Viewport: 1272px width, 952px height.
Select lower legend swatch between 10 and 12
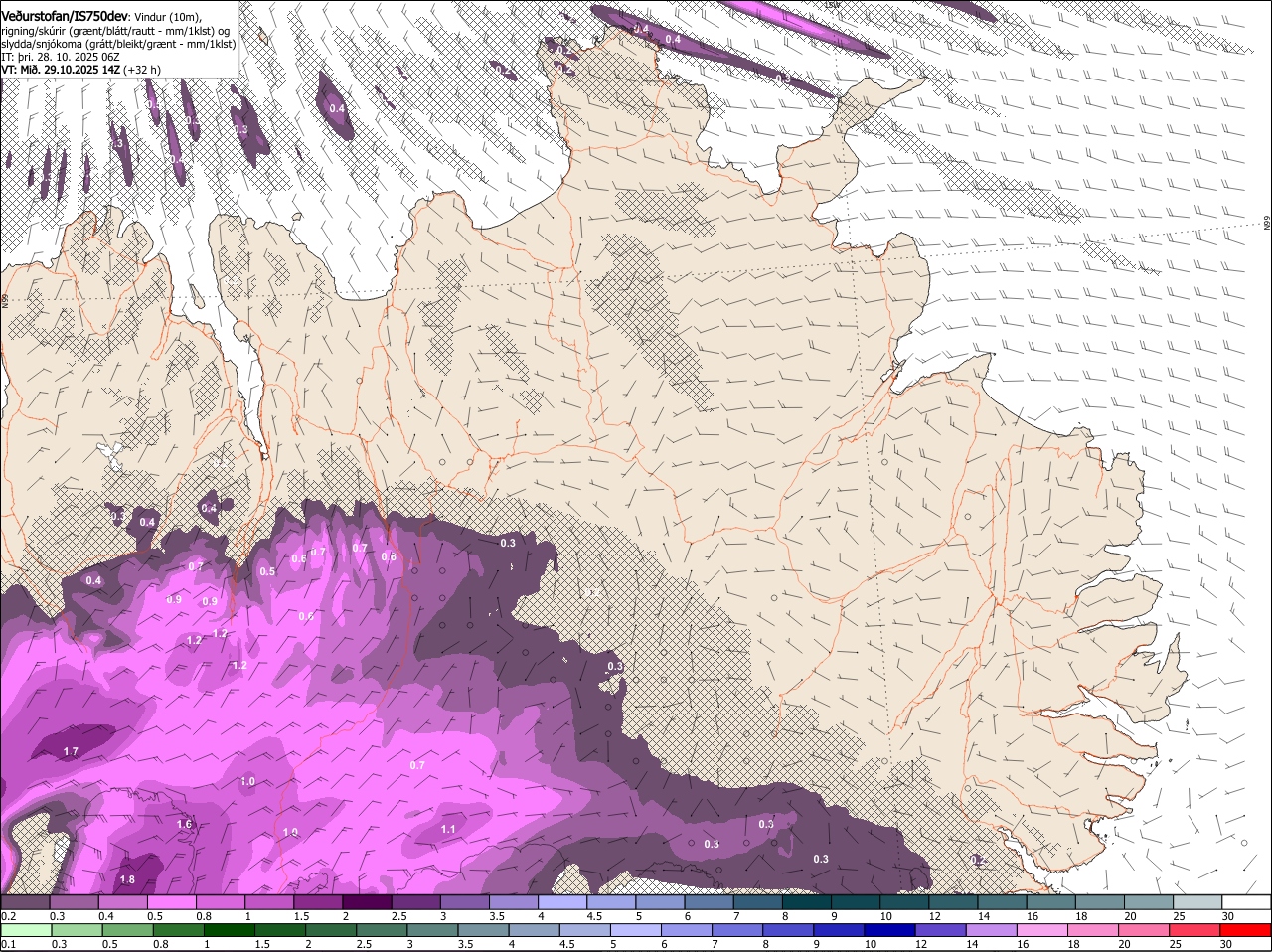pos(888,931)
